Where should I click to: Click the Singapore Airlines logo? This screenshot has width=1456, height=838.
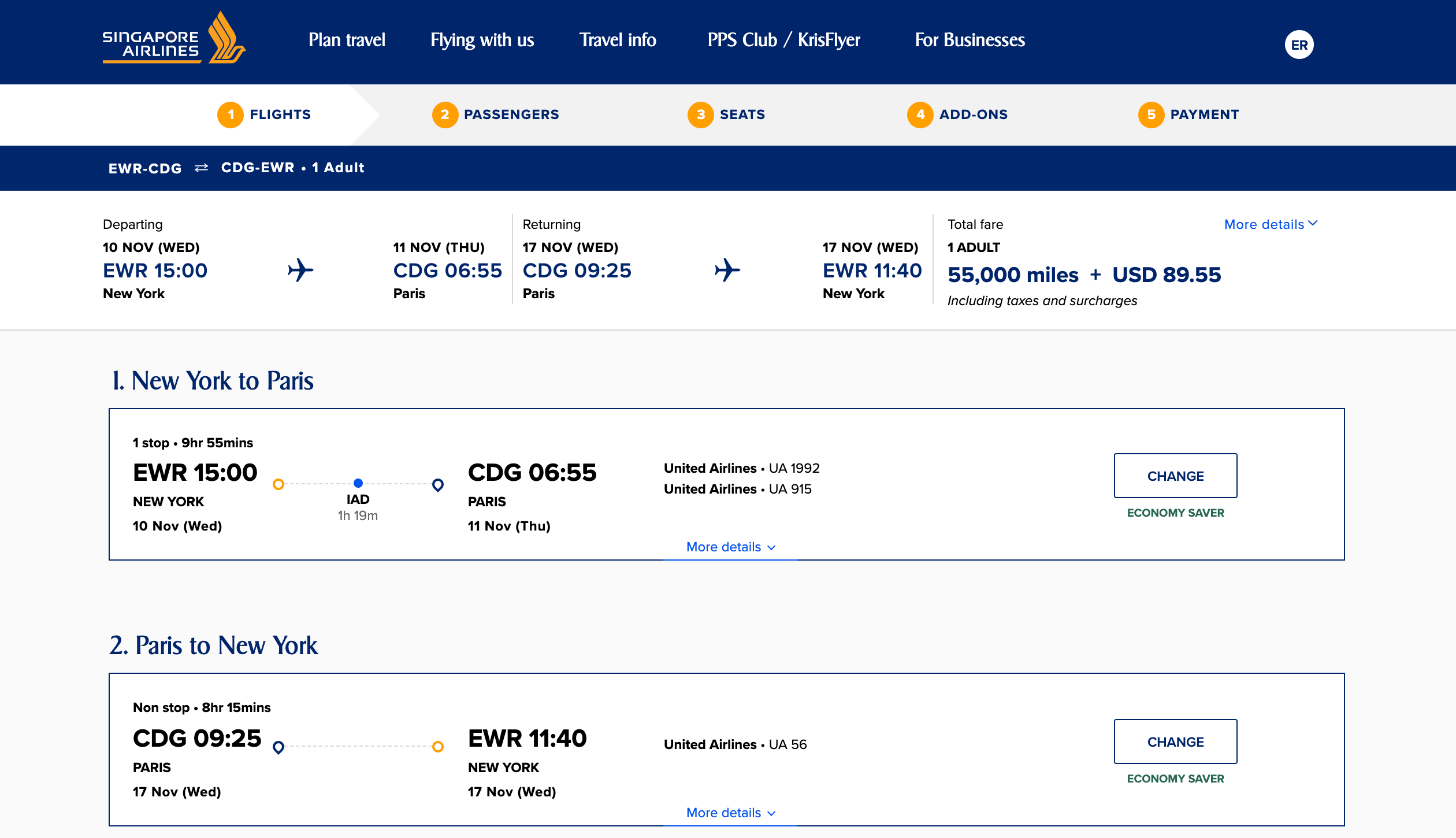[174, 39]
